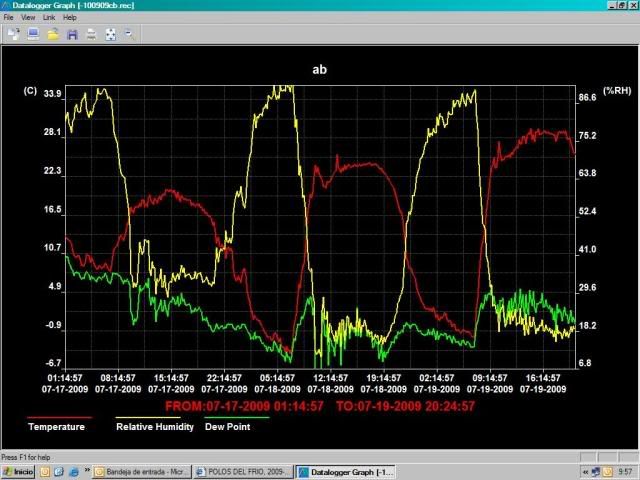Click the 22.3 value on temperature axis
This screenshot has width=640, height=480.
[52, 171]
